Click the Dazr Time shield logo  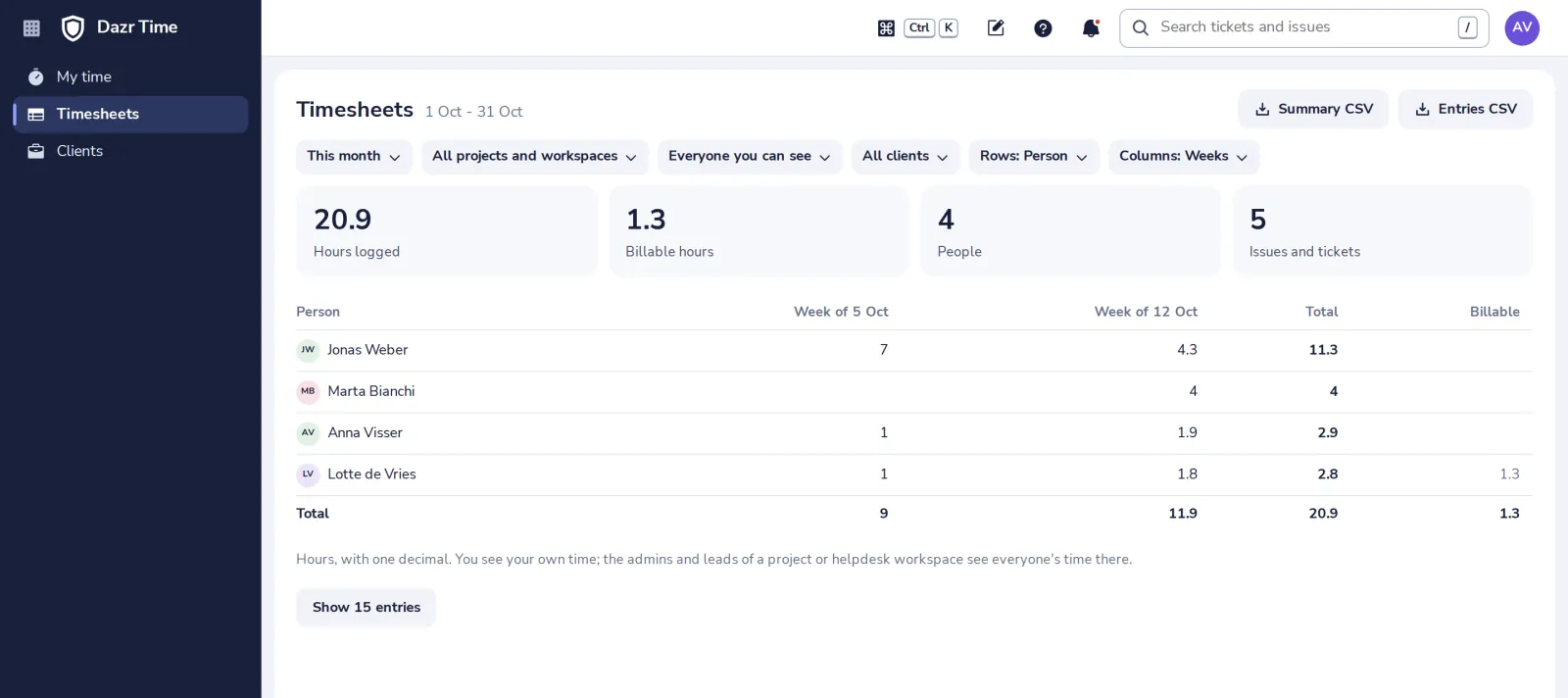coord(73,28)
